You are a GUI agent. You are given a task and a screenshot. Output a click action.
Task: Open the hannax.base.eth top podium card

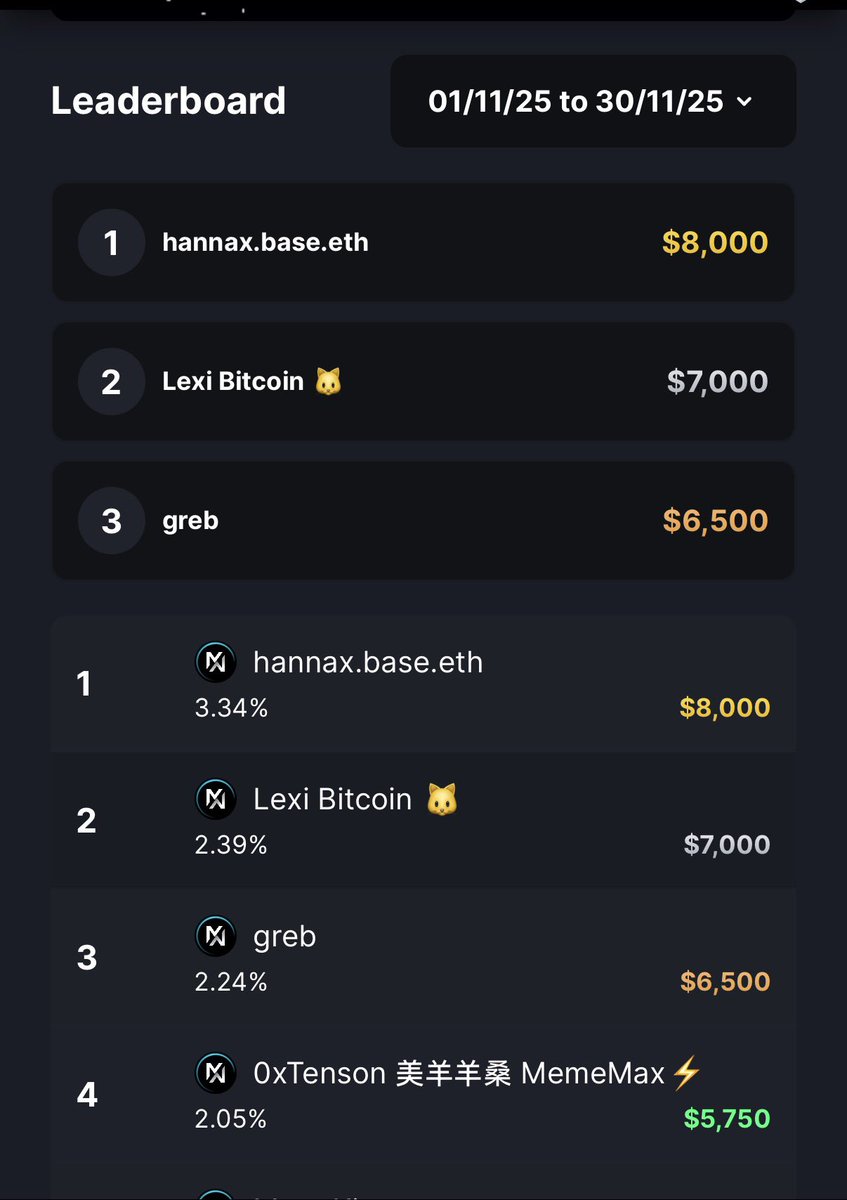click(x=423, y=242)
